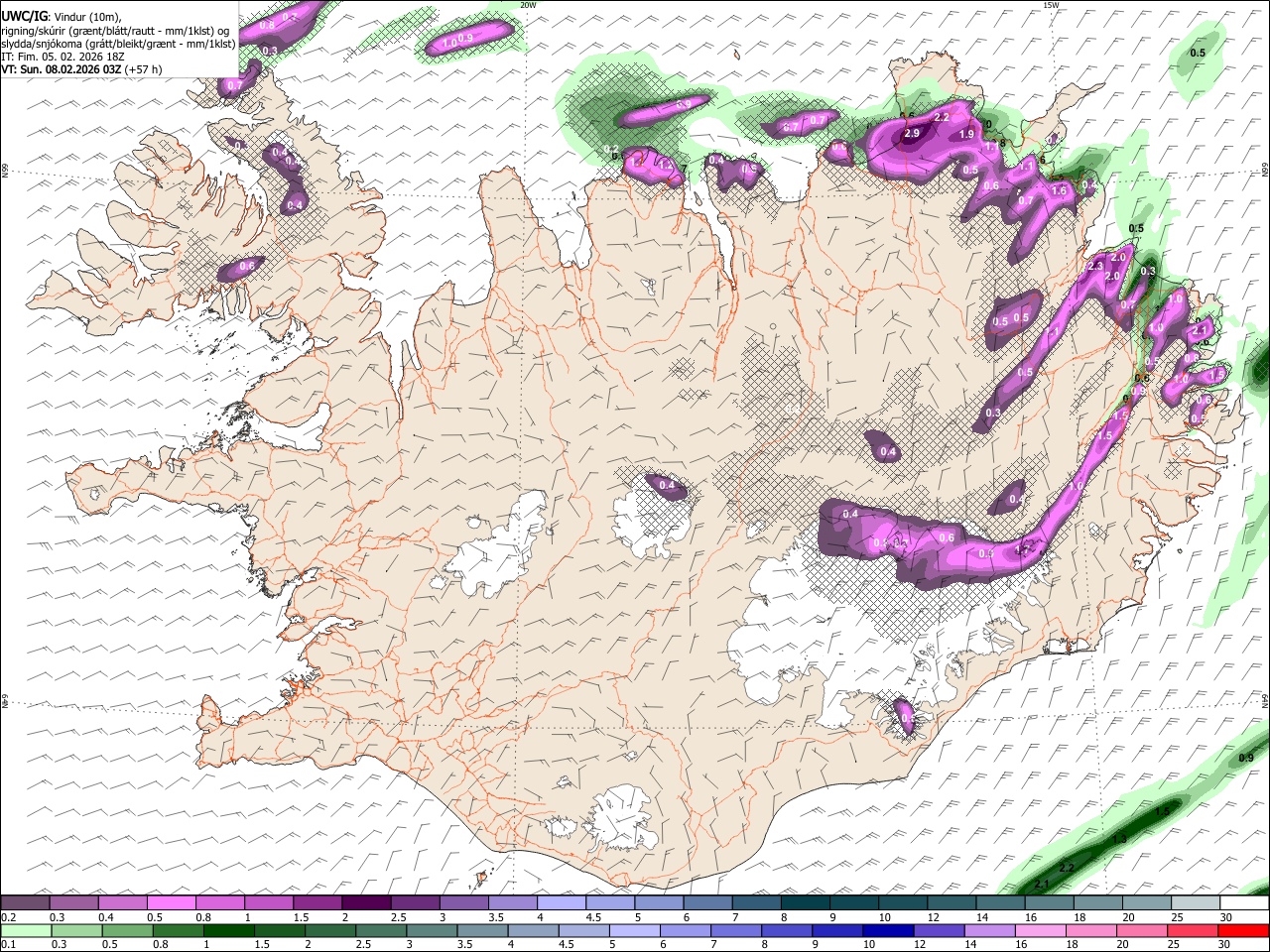Viewport: 1270px width, 952px height.
Task: Select bottom-row deep blue swatch between 10 and 12
Action: tap(888, 931)
